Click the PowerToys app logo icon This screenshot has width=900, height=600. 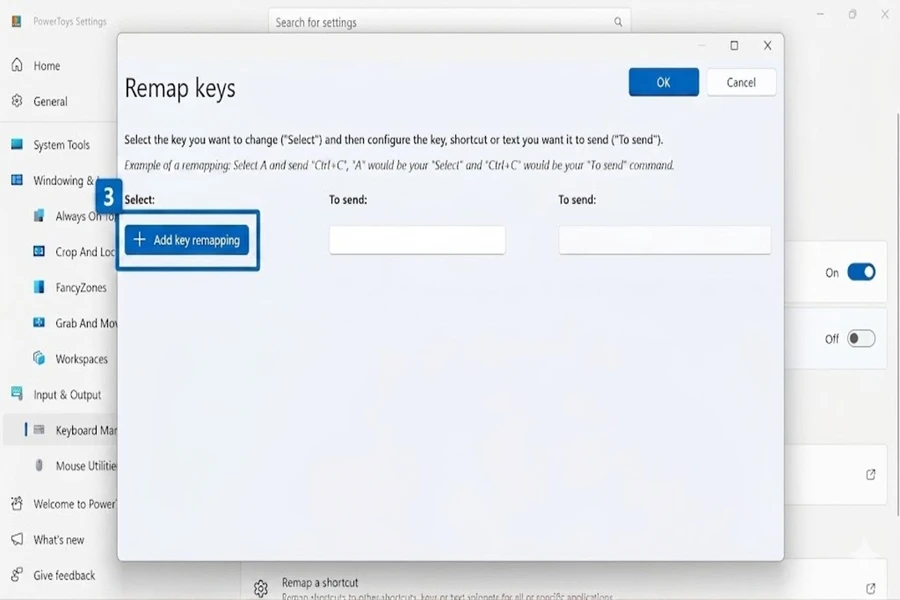[x=17, y=21]
